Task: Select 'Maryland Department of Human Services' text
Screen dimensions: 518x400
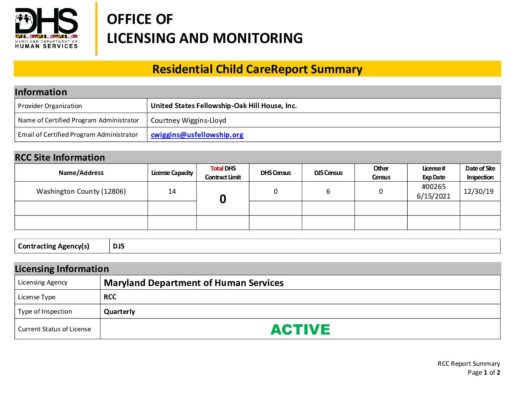Action: tap(193, 283)
